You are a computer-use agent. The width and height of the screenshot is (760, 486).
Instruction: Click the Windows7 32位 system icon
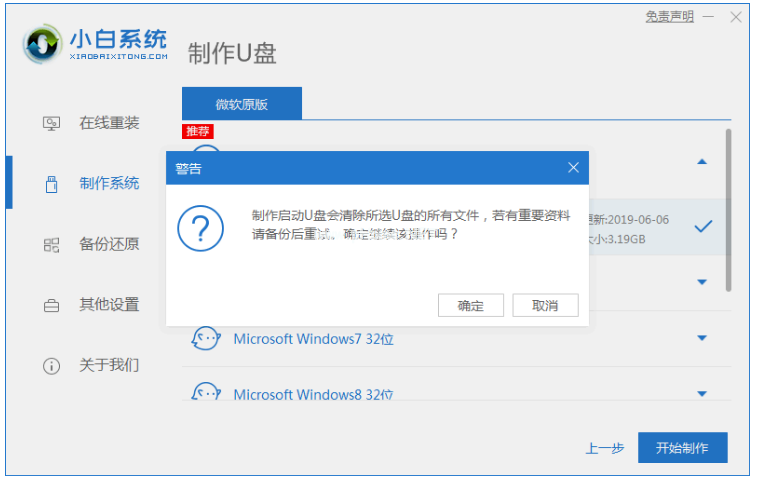coord(206,338)
